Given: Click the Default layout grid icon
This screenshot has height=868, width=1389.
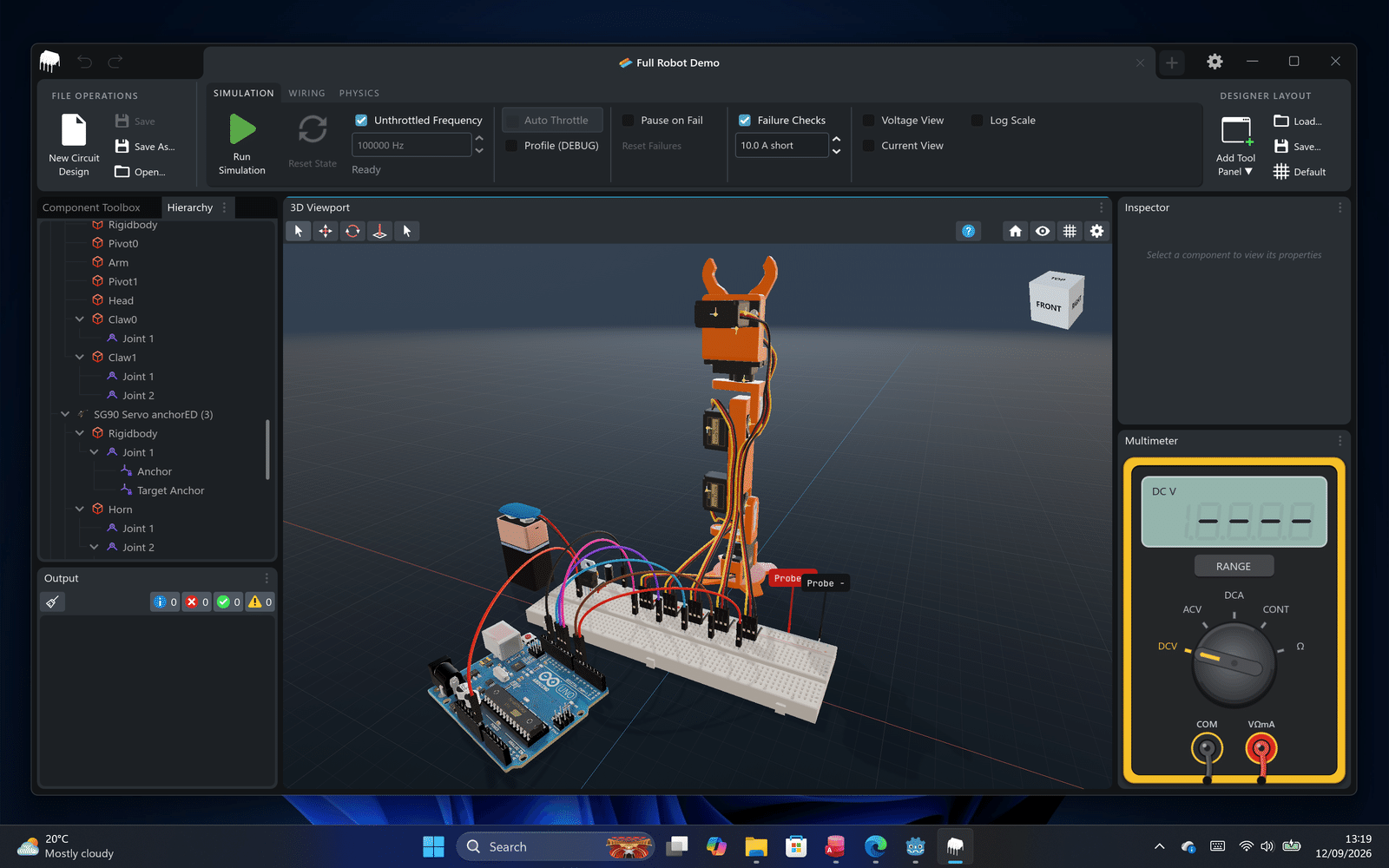Looking at the screenshot, I should coord(1281,172).
